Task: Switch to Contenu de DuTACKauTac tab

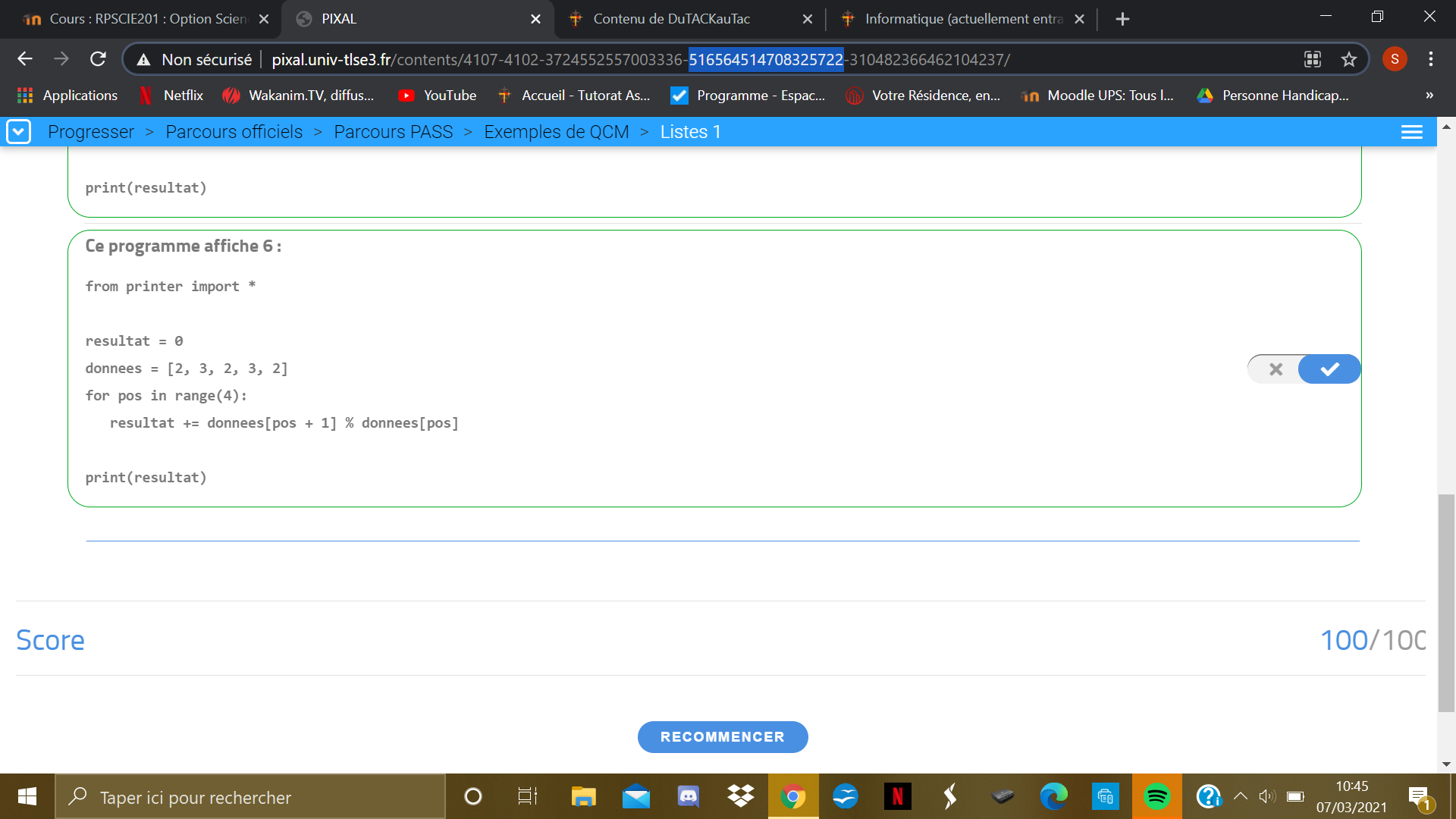Action: coord(671,19)
